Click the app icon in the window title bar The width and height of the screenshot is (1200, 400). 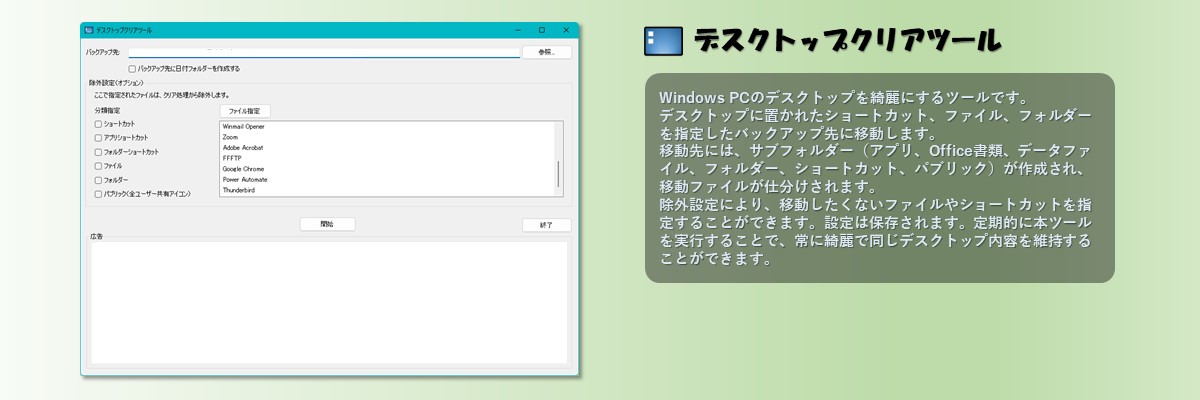(89, 31)
